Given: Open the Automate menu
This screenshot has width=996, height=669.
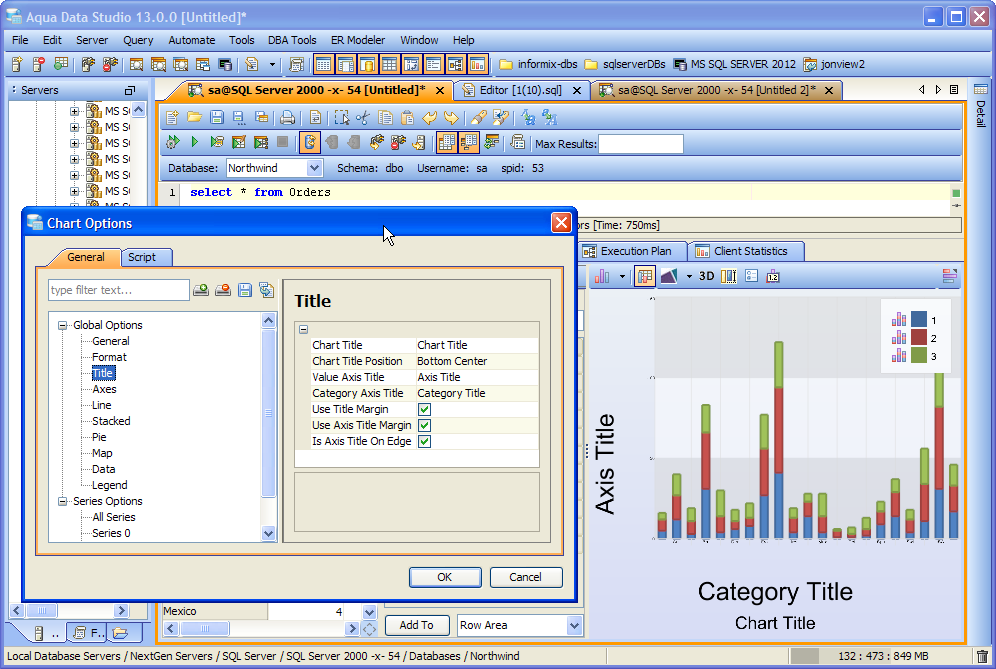Looking at the screenshot, I should coord(192,40).
